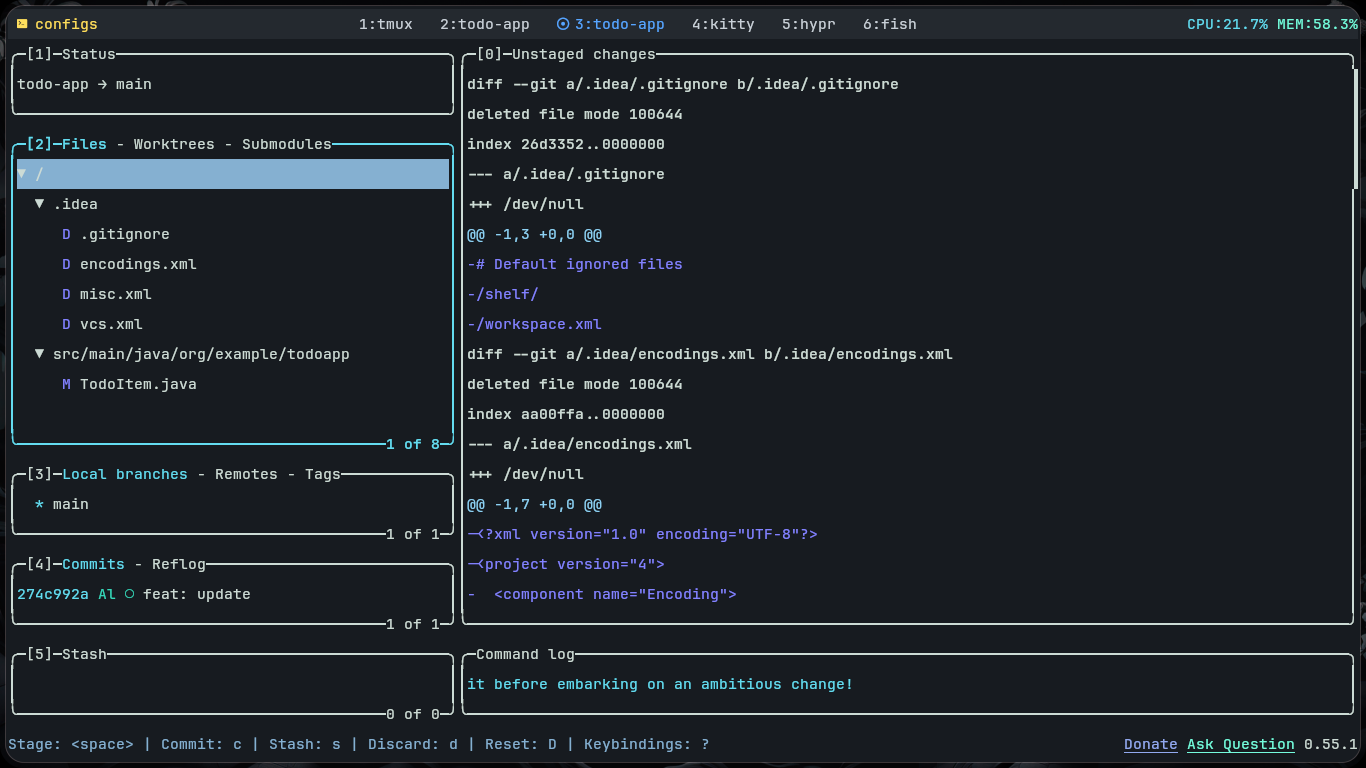The width and height of the screenshot is (1366, 768).
Task: Click the D status marker for misc.xml
Action: pyautogui.click(x=66, y=294)
